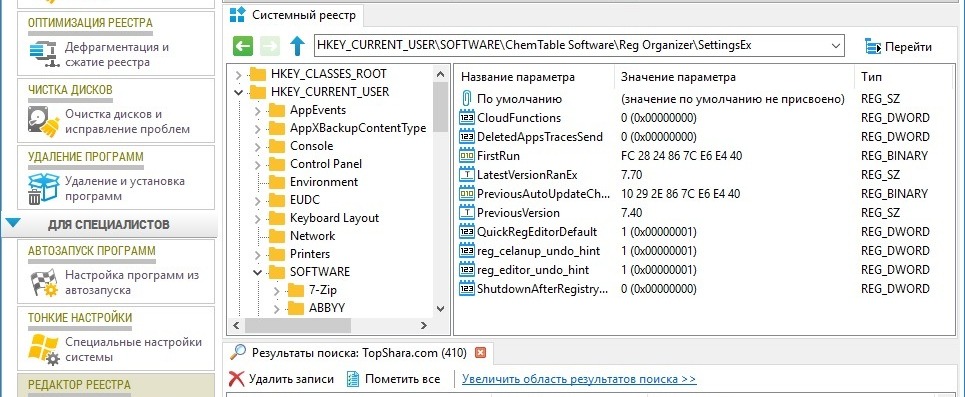Click the Системный реестр tab icon
This screenshot has width=965, height=397.
pos(237,14)
